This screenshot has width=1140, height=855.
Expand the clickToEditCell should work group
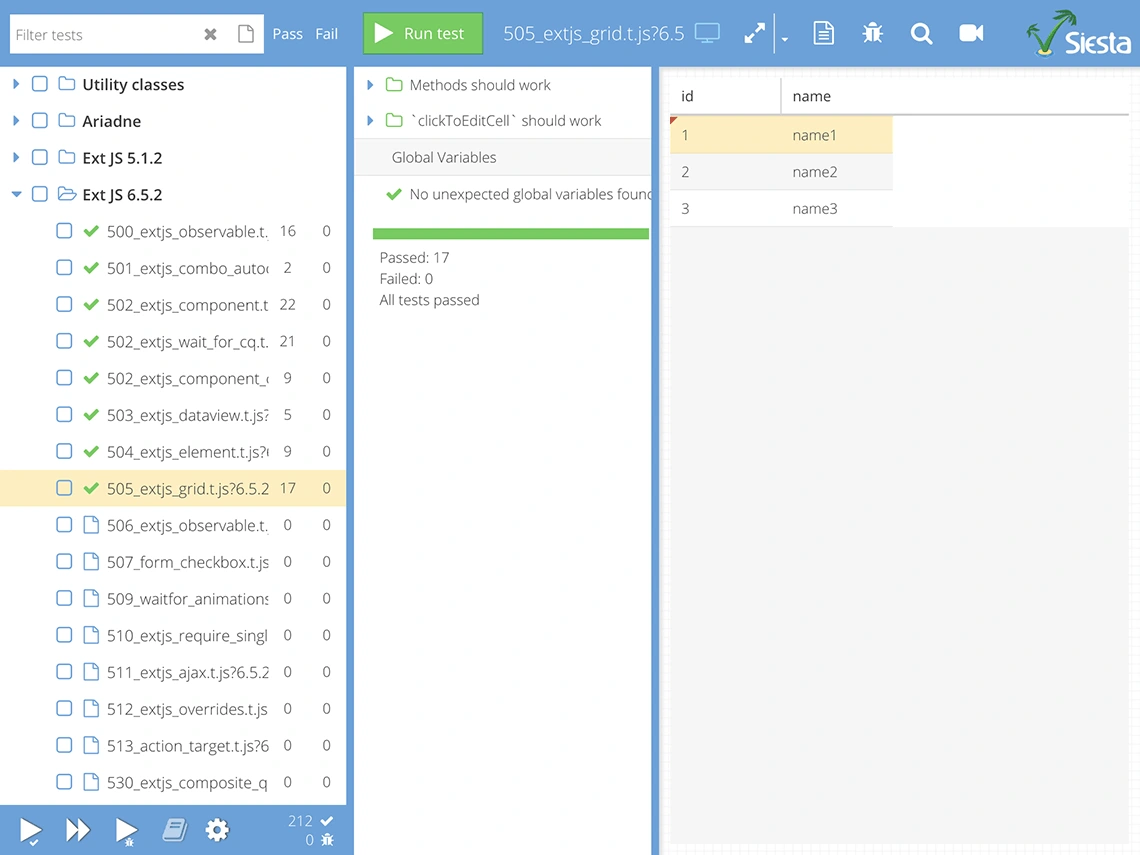point(370,120)
